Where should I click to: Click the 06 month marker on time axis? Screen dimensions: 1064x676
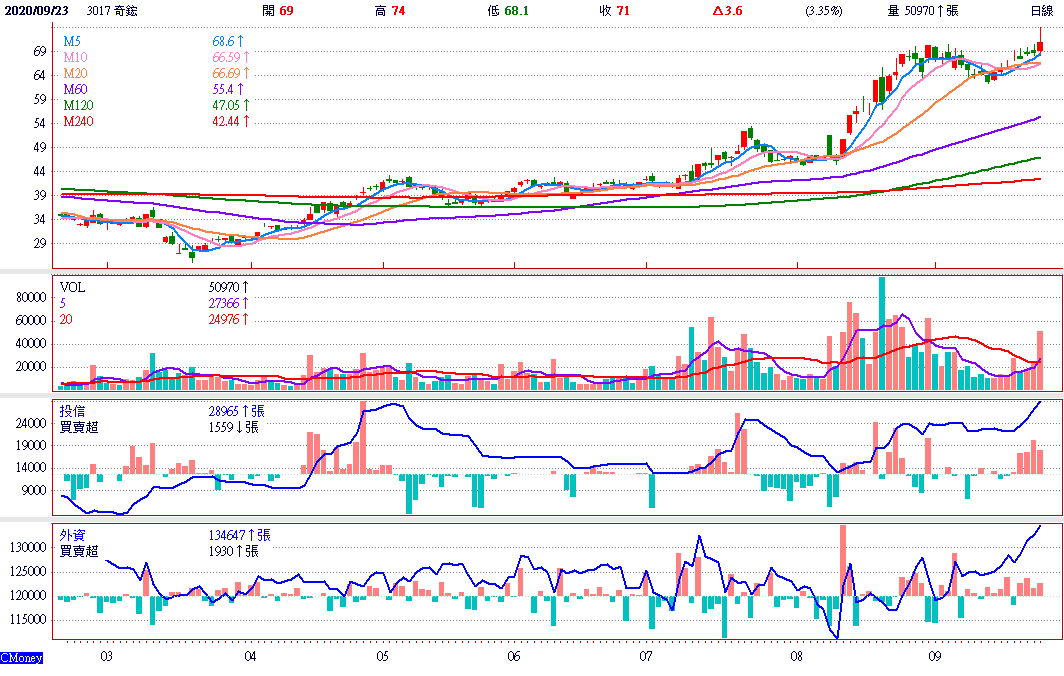tap(514, 657)
